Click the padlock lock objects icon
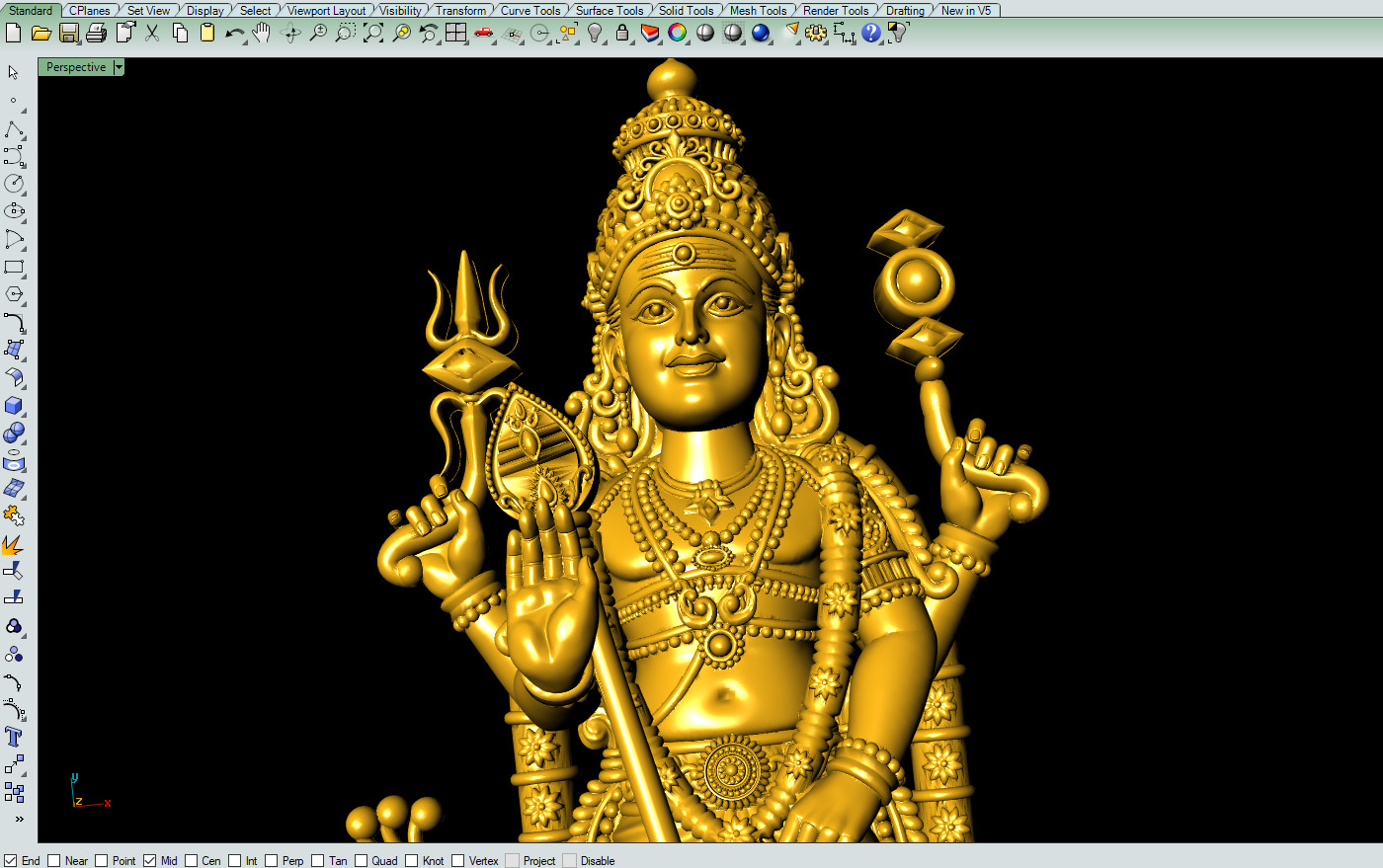1383x868 pixels. click(x=622, y=33)
